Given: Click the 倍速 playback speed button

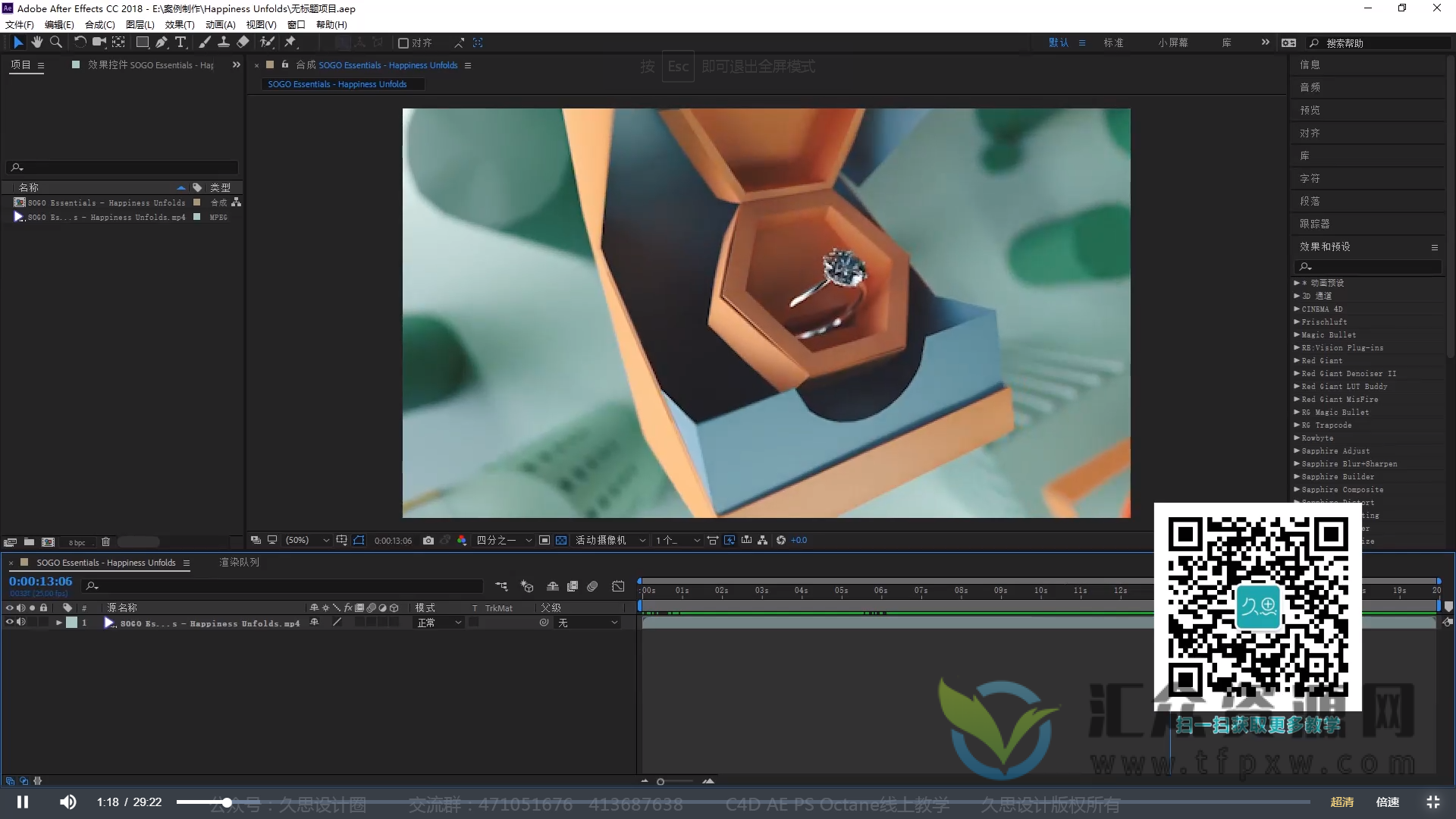Looking at the screenshot, I should 1388,802.
